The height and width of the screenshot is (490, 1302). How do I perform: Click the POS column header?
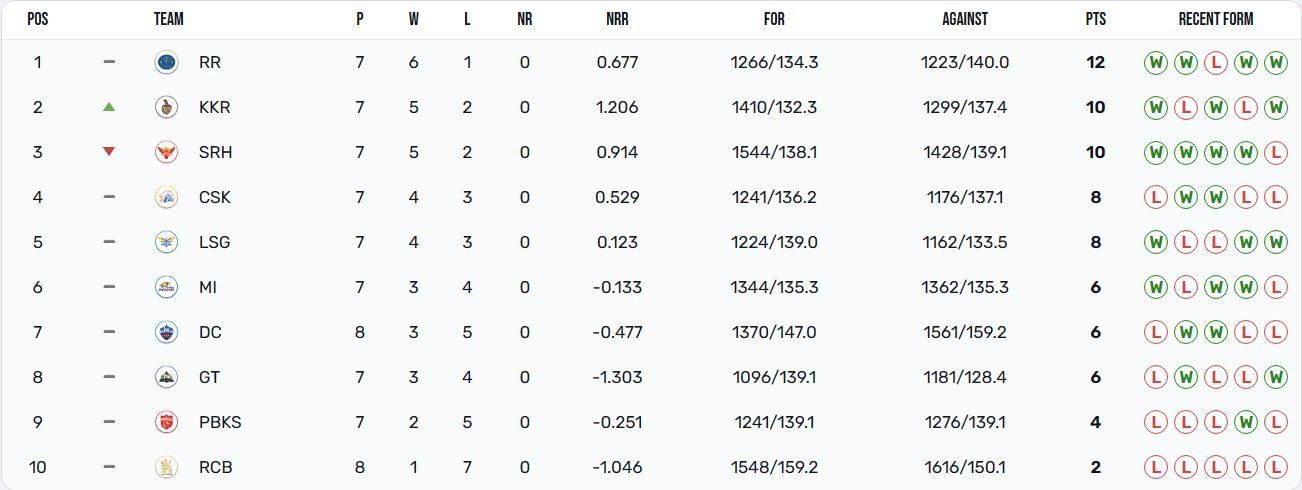(x=38, y=19)
